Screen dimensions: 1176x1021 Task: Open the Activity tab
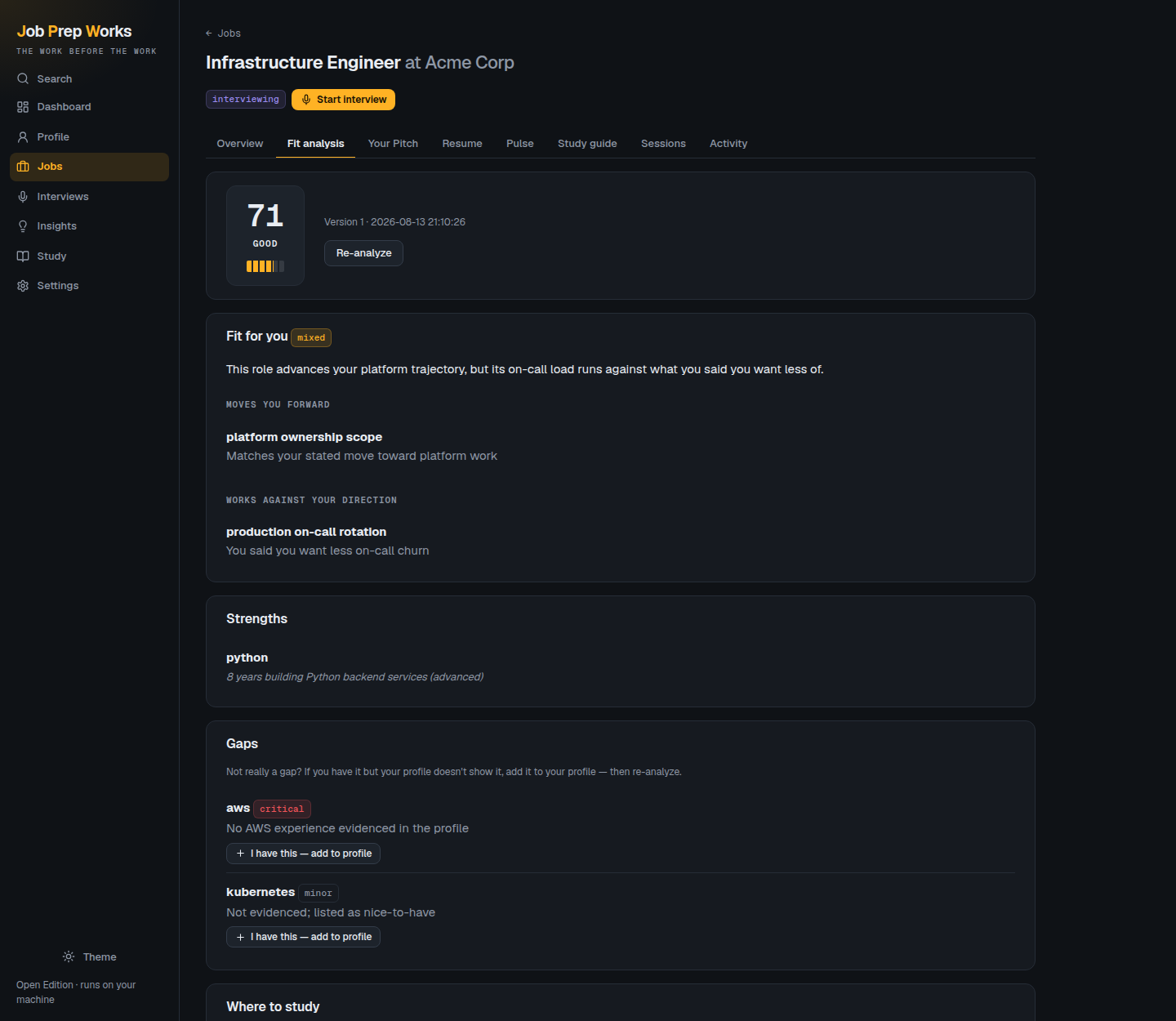728,144
